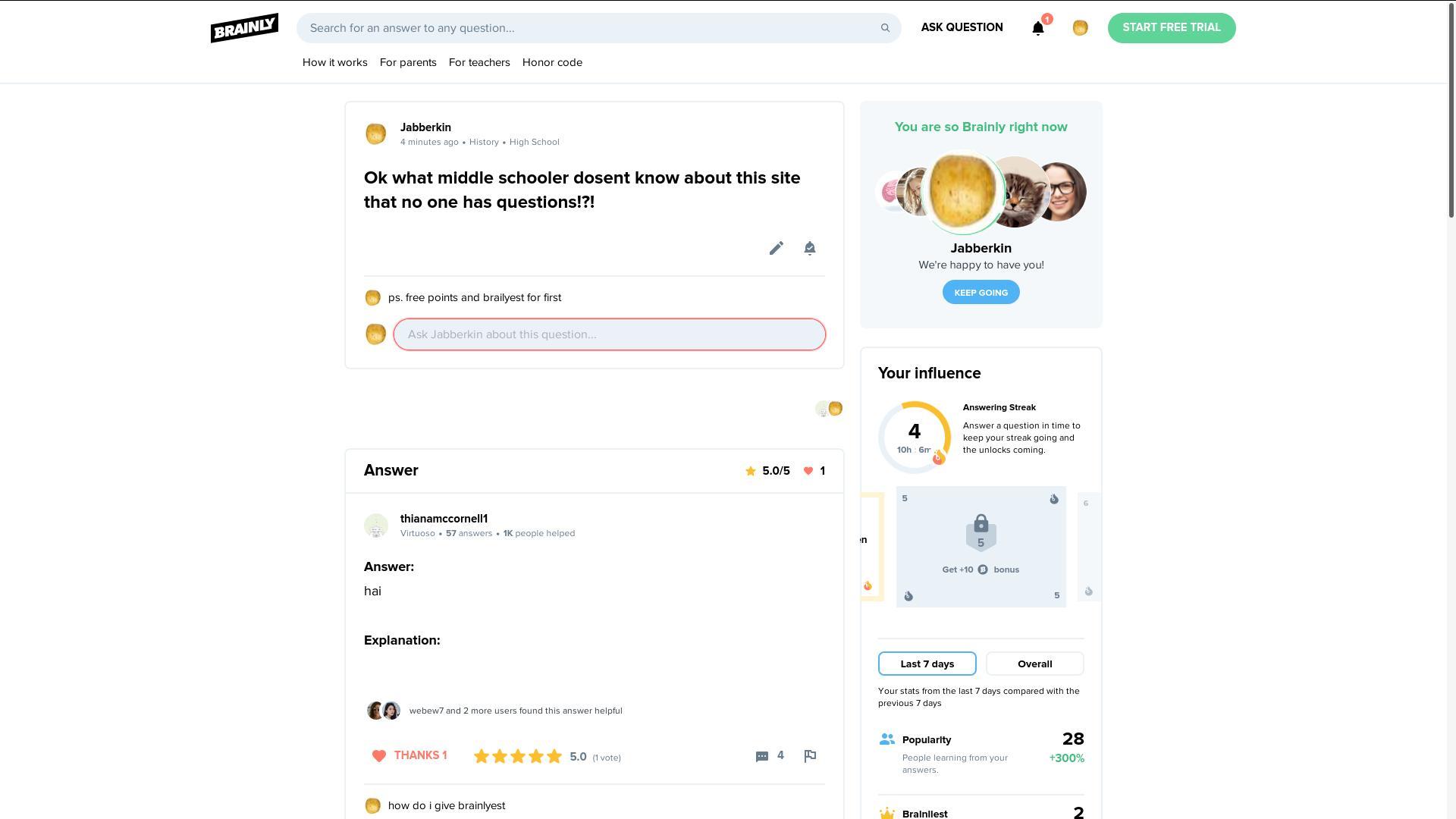This screenshot has width=1456, height=819.
Task: Open the How it works menu item
Action: click(334, 62)
